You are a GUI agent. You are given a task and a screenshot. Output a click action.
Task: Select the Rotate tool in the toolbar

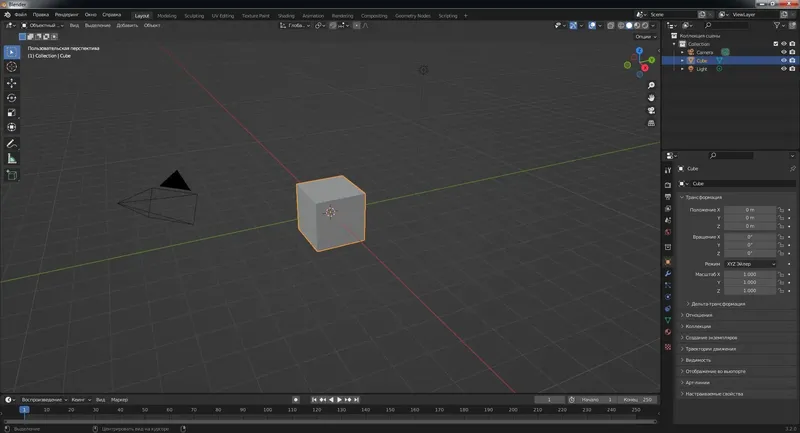[12, 97]
